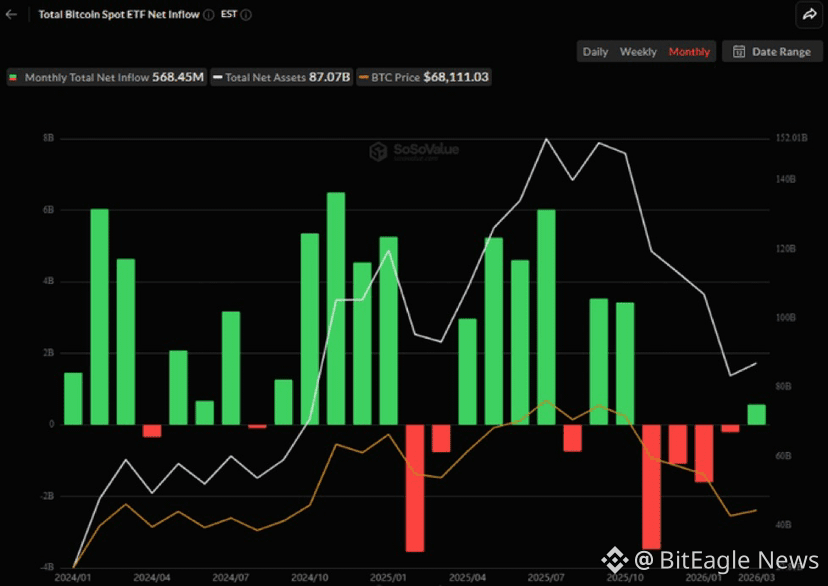
Task: Click the 152.01B right axis label
Action: (791, 138)
